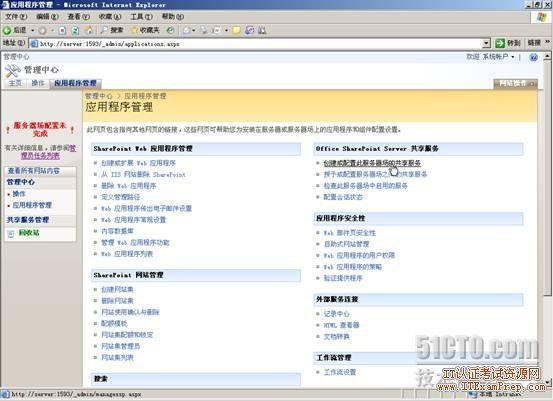The height and width of the screenshot is (401, 553).
Task: Open the 内容数据库 link
Action: point(117,231)
